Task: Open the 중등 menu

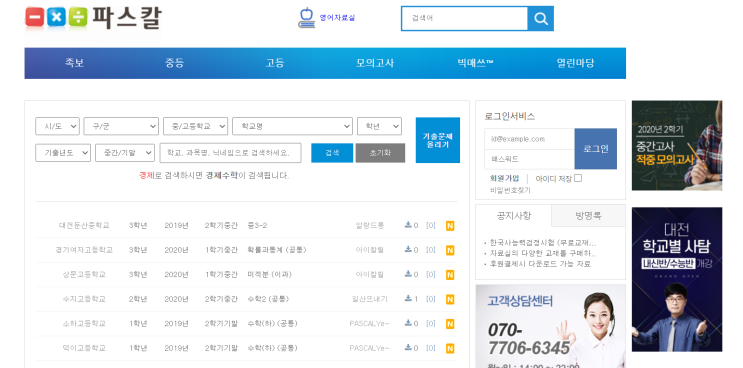Action: pyautogui.click(x=174, y=63)
